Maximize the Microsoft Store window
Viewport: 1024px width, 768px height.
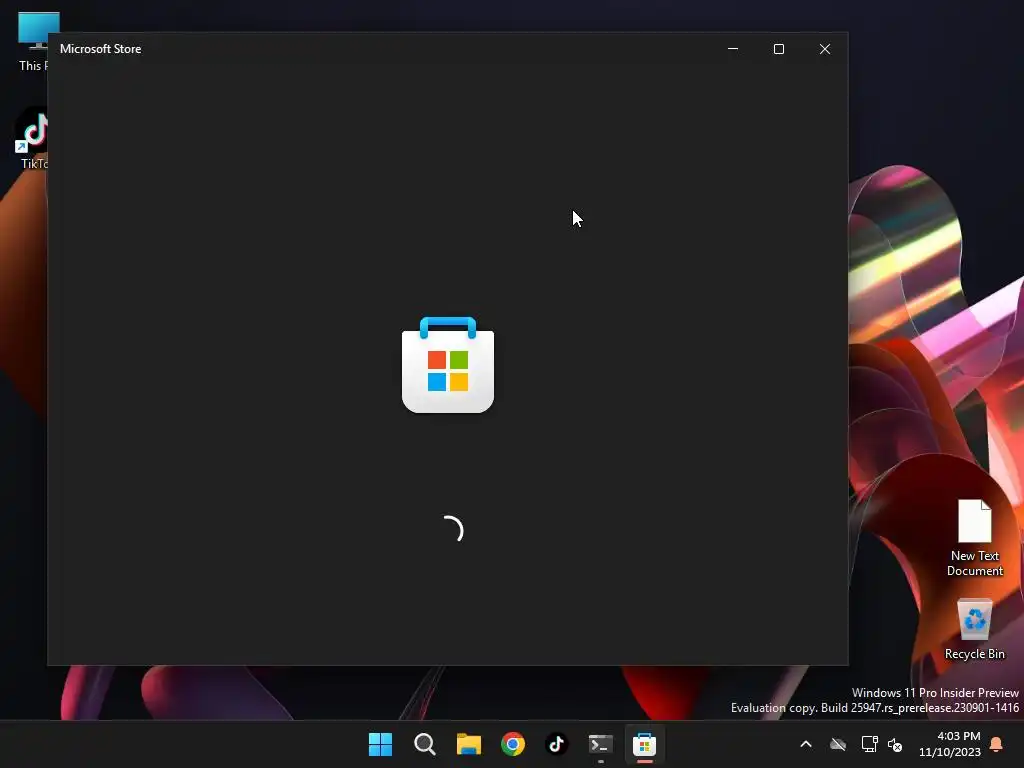778,49
